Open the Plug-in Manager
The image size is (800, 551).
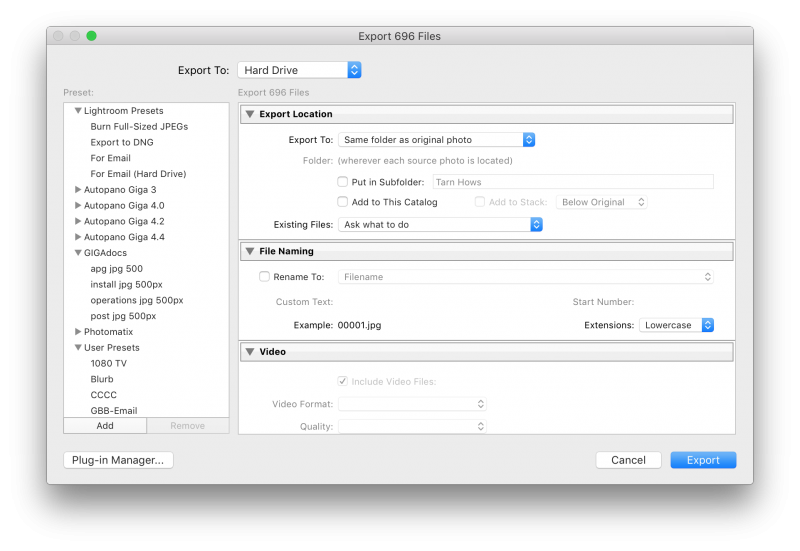[x=118, y=460]
